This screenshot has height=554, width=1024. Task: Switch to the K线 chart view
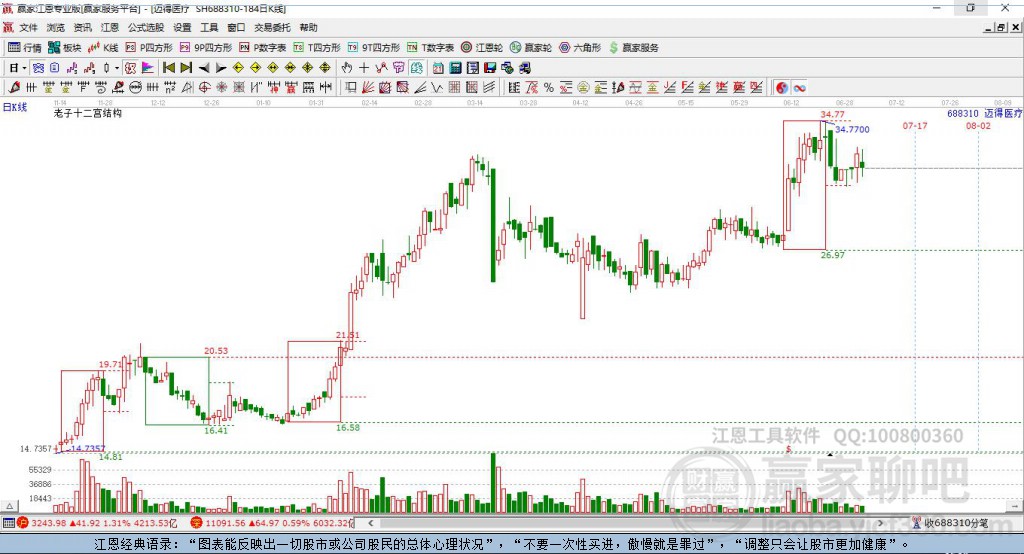pos(103,48)
